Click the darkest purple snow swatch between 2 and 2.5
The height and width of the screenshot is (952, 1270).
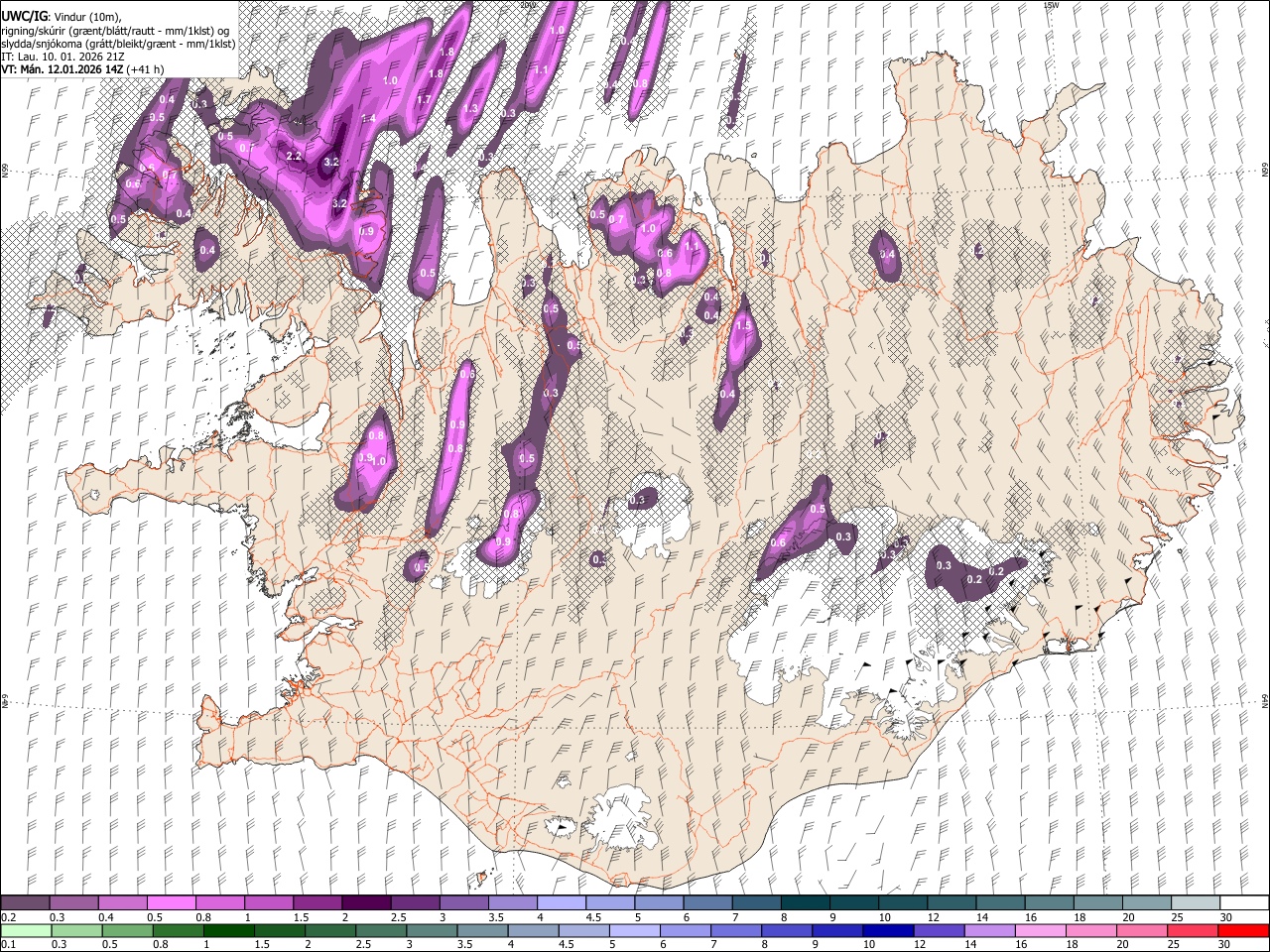pyautogui.click(x=366, y=902)
